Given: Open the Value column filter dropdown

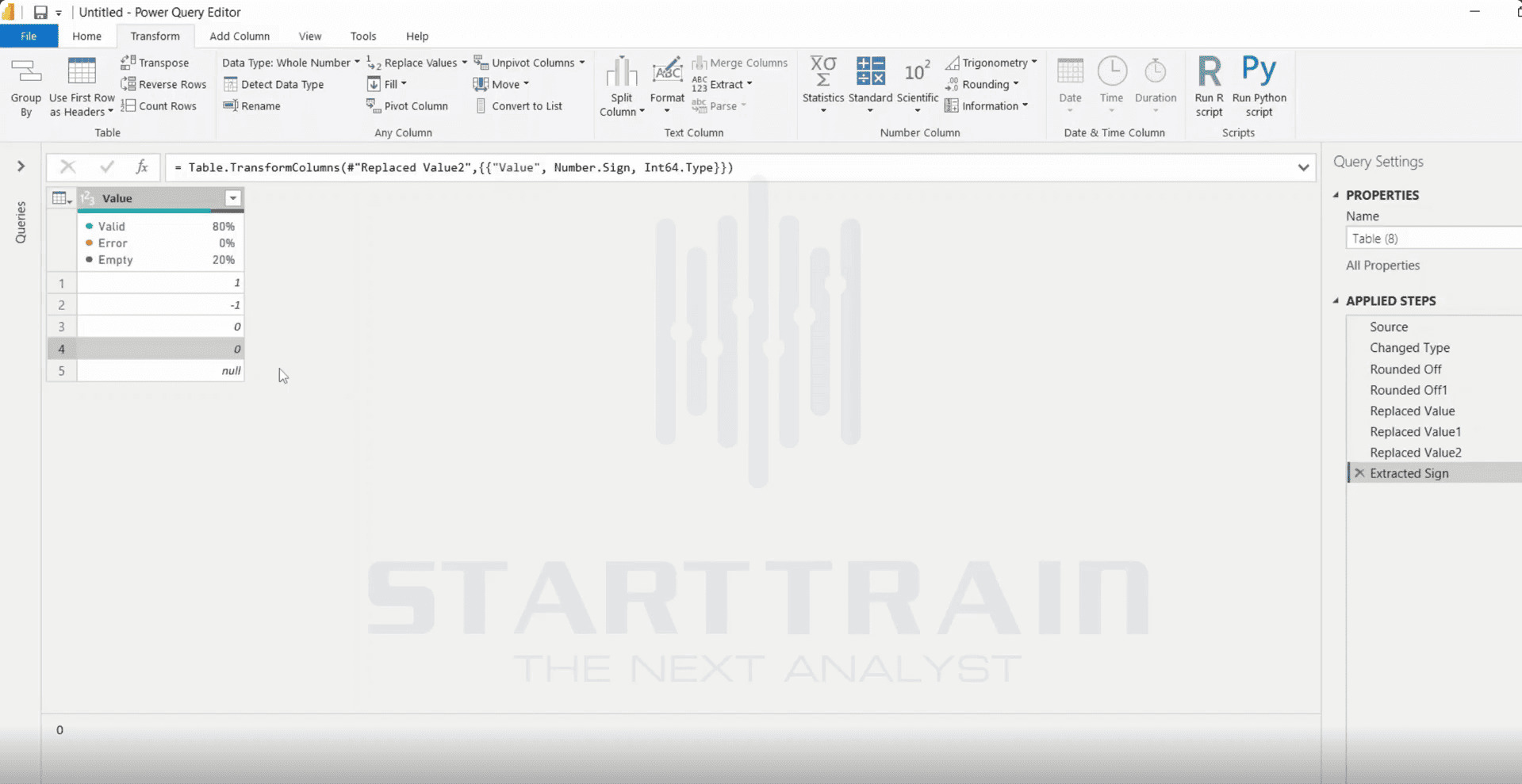Looking at the screenshot, I should [x=233, y=198].
